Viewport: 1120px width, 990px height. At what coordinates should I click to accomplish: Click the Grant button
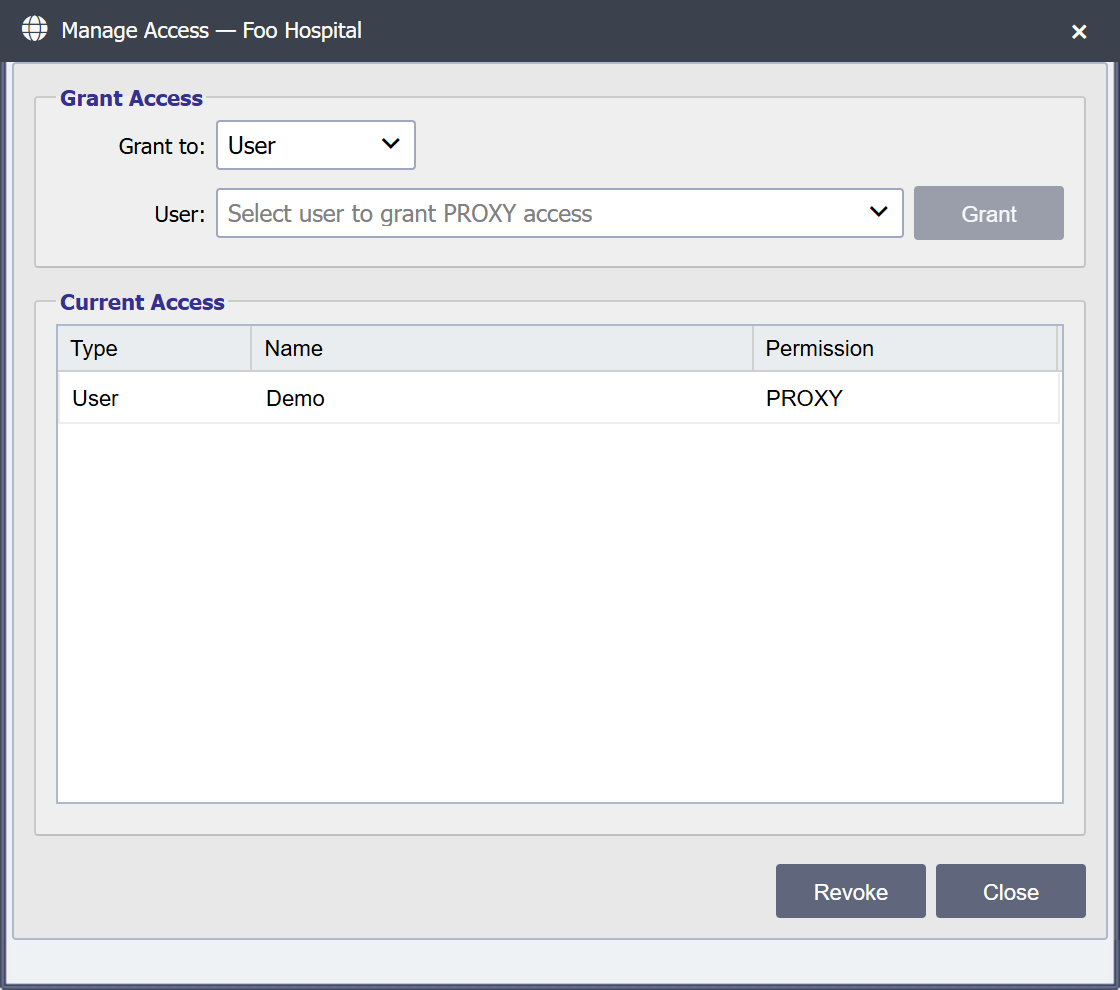[989, 213]
